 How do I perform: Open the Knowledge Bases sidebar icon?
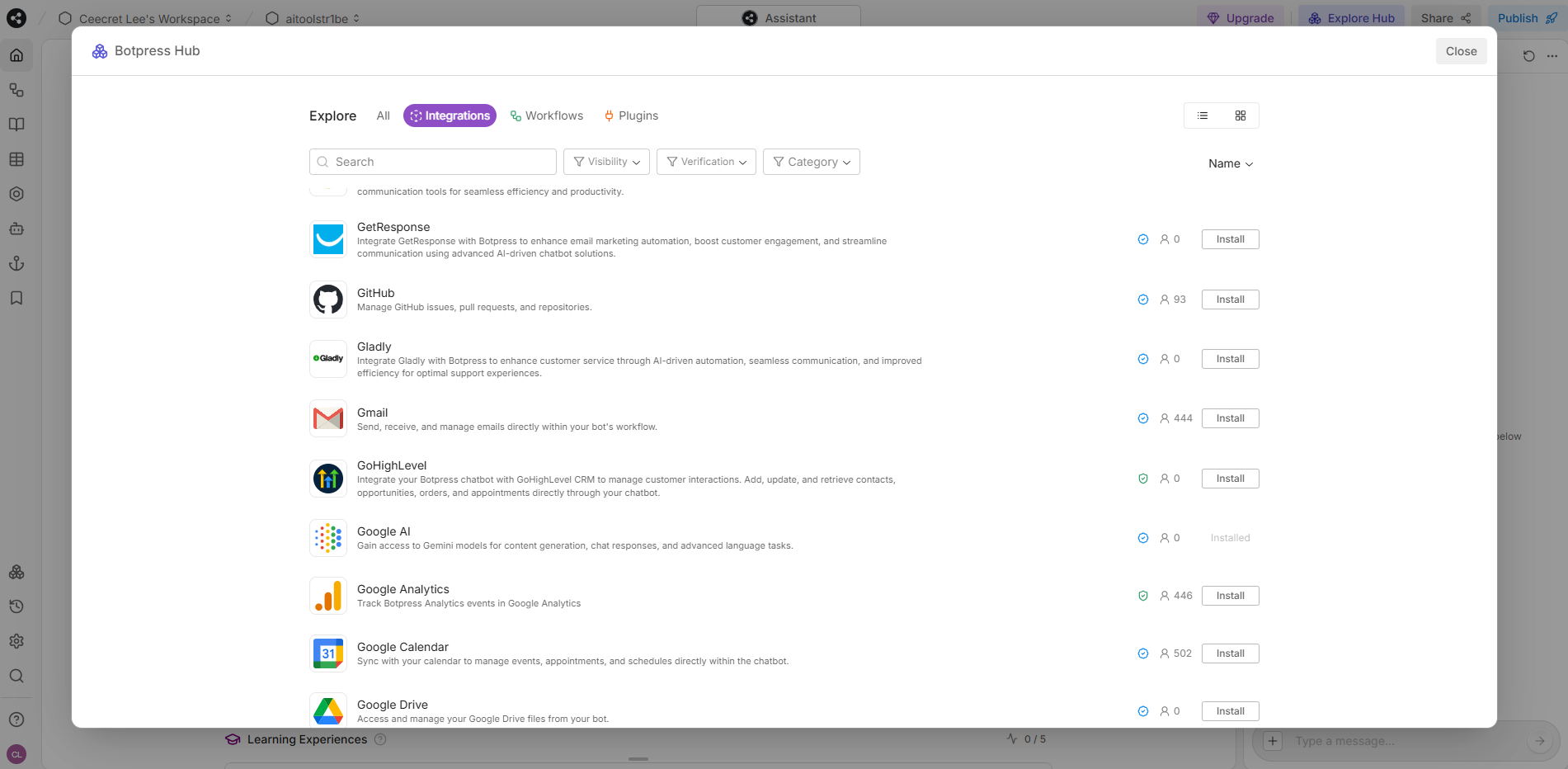coord(16,124)
